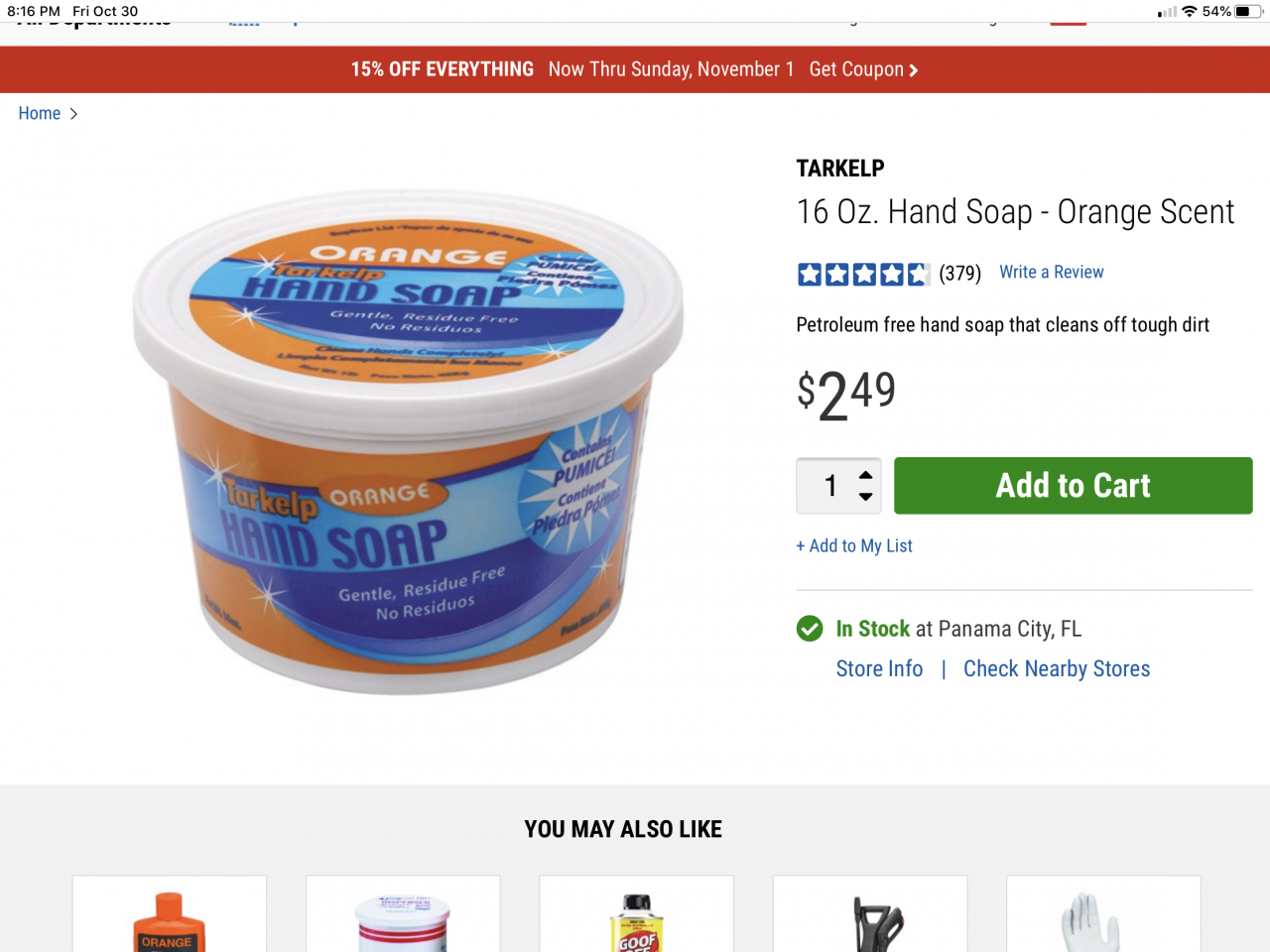
Task: Open the Goof Off recommended product thumbnail
Action: click(x=636, y=914)
